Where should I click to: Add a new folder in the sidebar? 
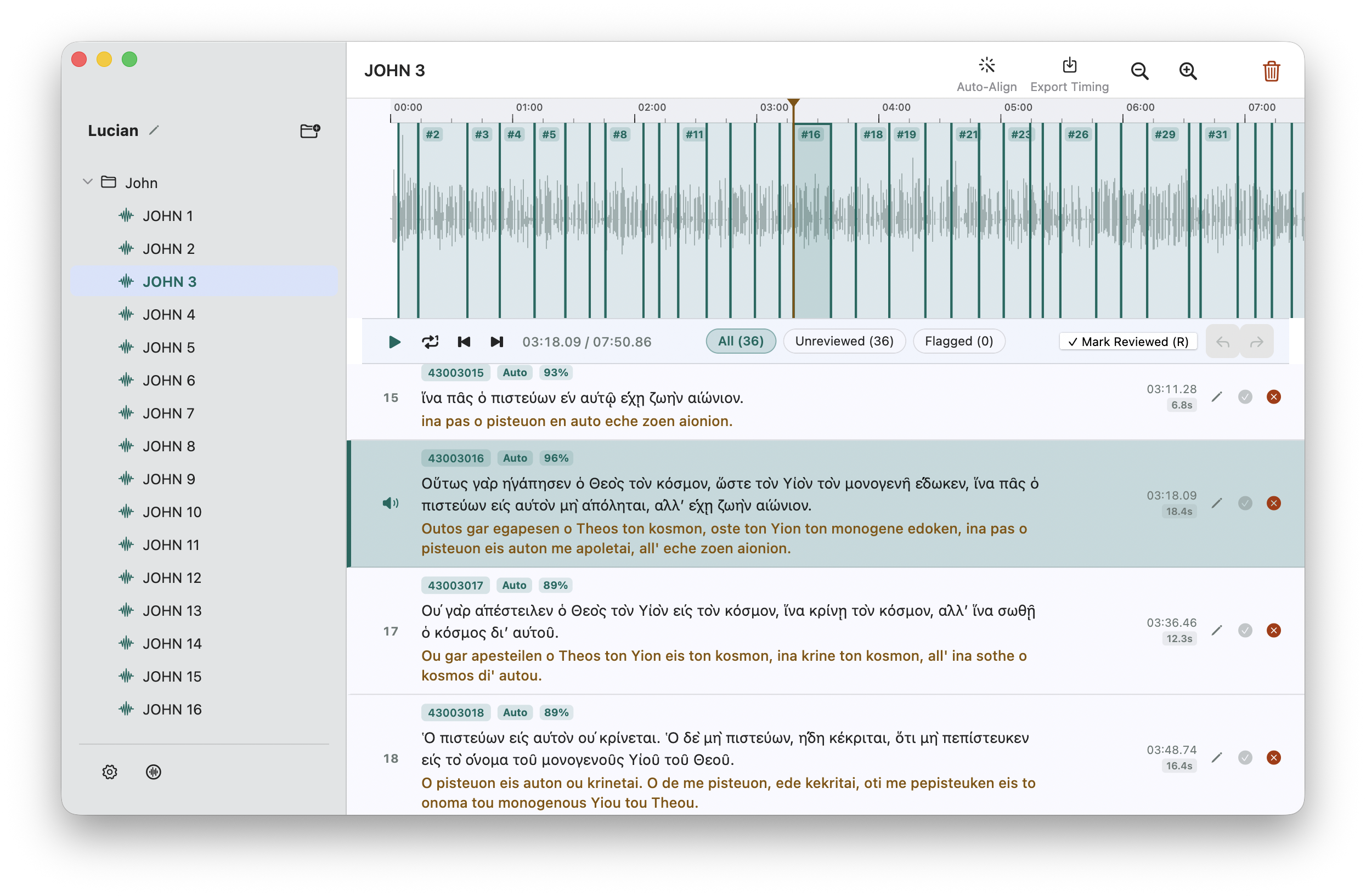[x=310, y=131]
